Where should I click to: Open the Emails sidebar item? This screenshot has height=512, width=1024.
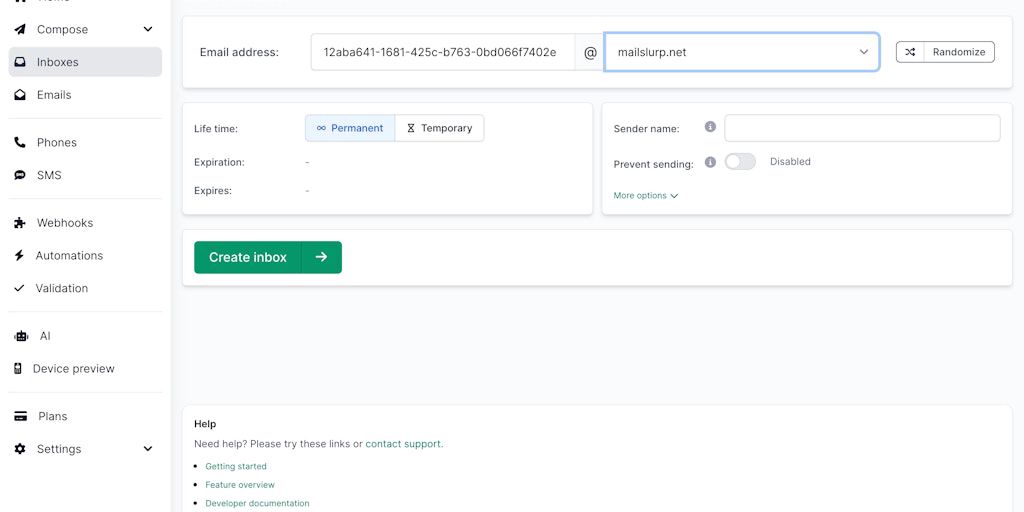point(54,95)
